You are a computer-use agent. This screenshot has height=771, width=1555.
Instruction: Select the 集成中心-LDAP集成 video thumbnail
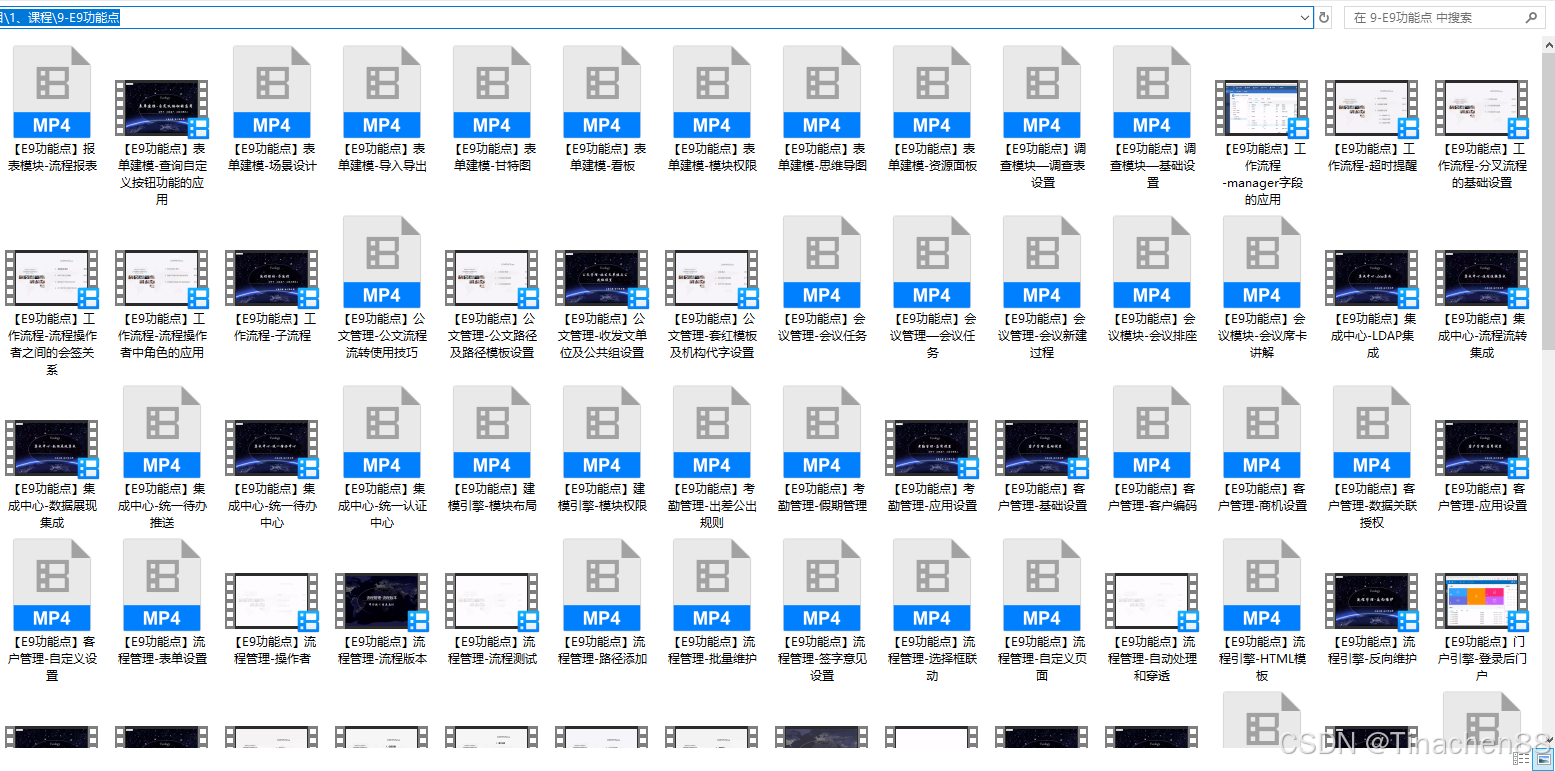(x=1372, y=278)
